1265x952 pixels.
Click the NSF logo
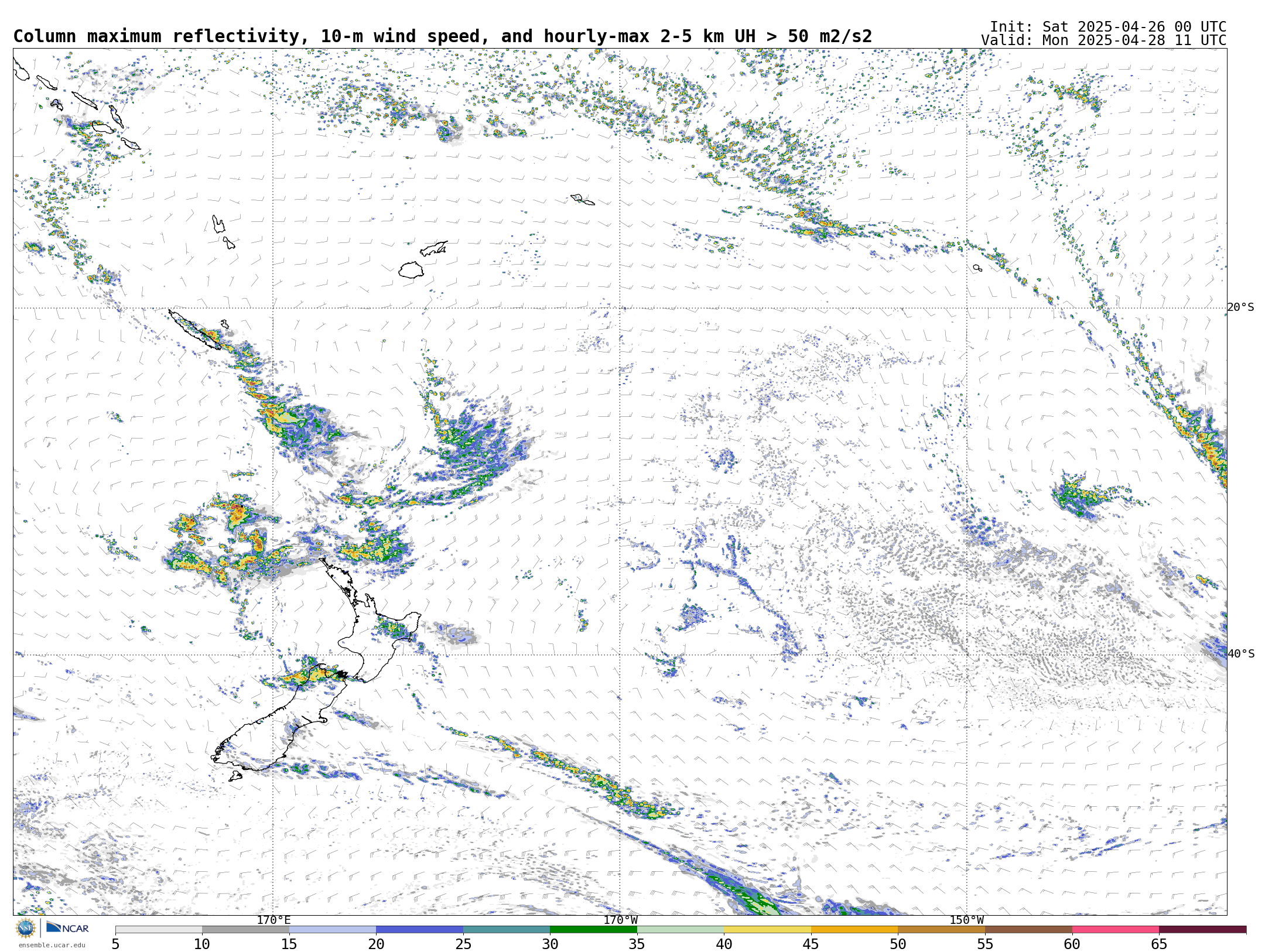pos(26,928)
